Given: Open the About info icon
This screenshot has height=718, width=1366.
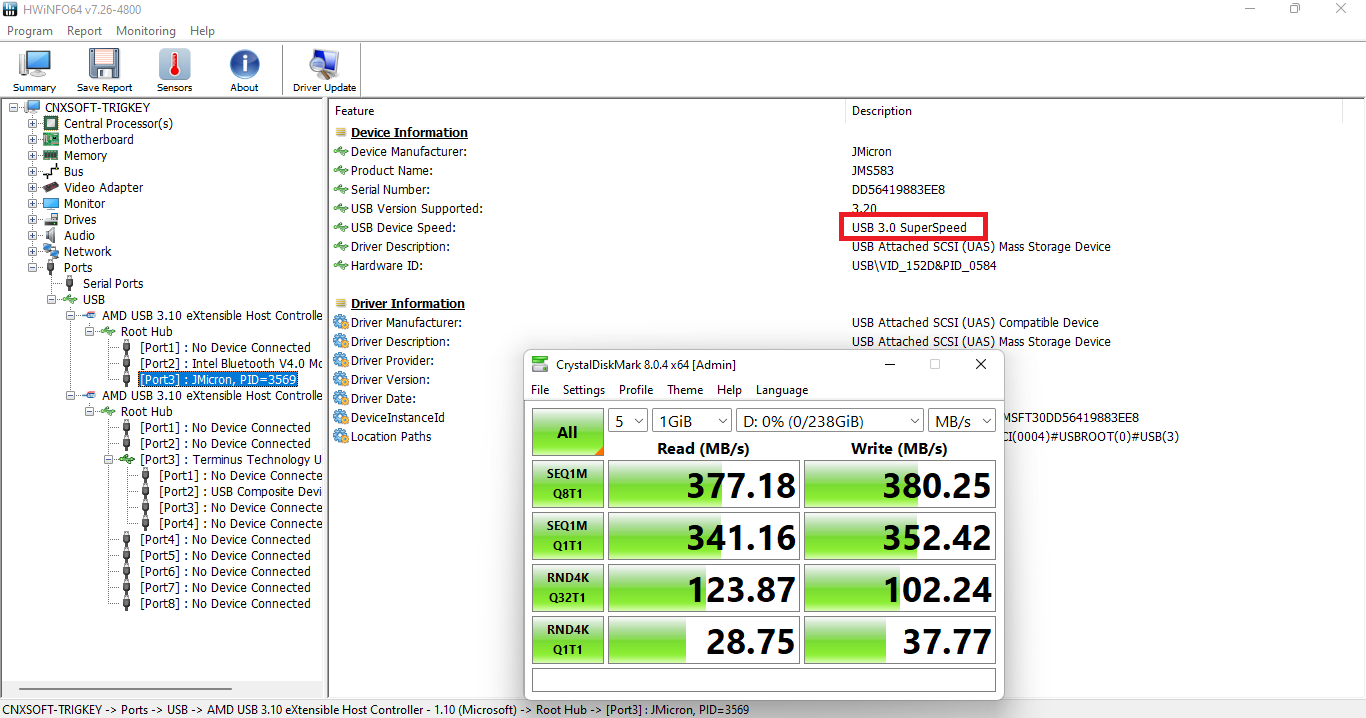Looking at the screenshot, I should pos(245,71).
